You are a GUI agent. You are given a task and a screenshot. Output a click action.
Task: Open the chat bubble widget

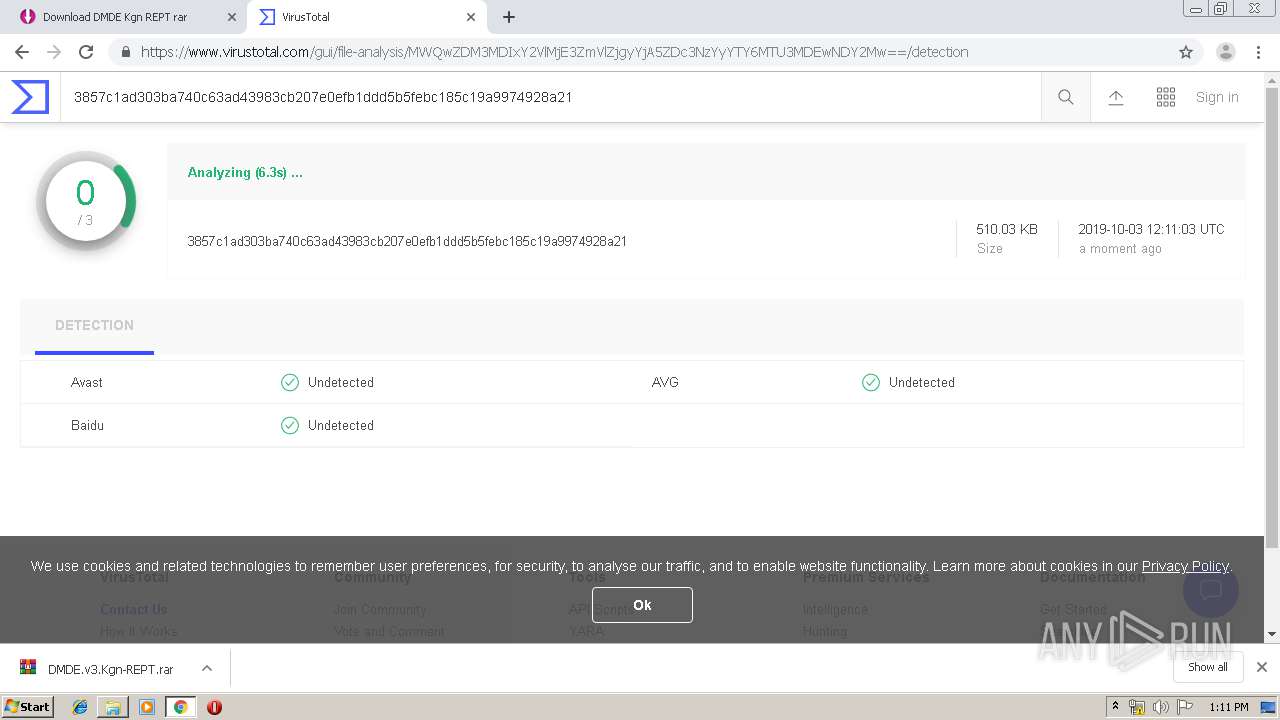point(1211,589)
